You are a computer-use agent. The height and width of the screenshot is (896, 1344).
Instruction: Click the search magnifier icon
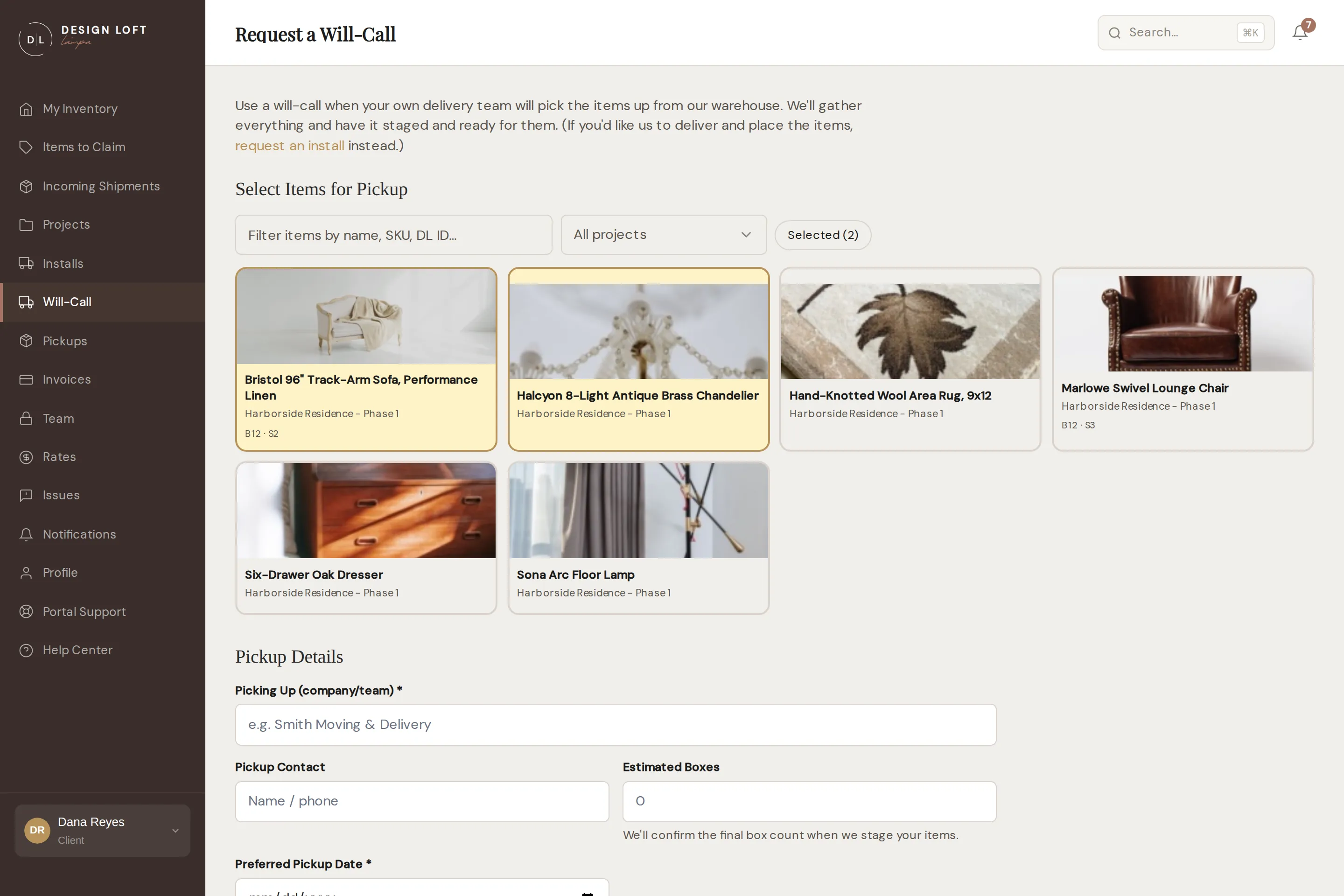pos(1114,33)
